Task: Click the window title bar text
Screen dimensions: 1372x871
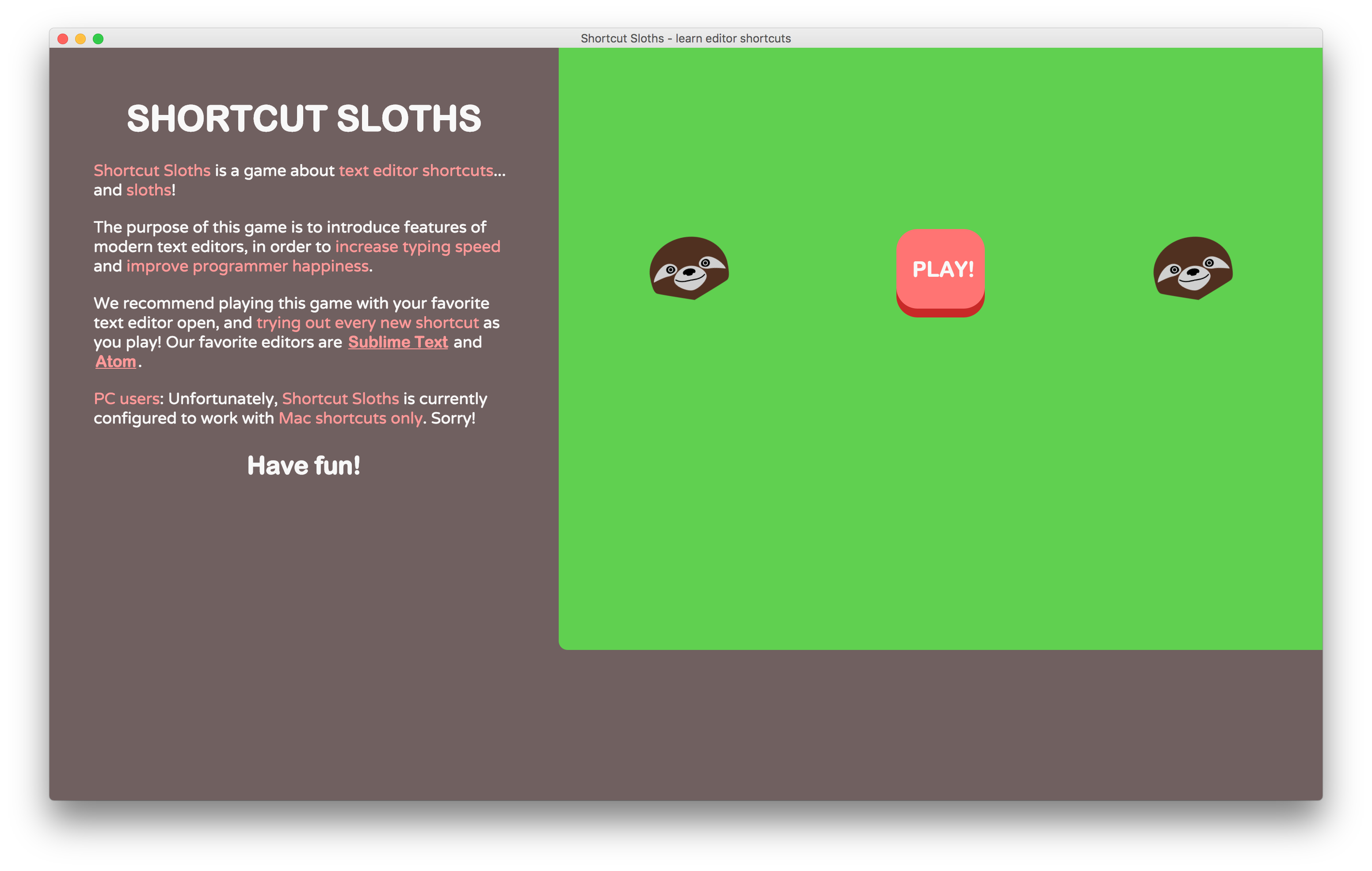Action: (x=686, y=38)
